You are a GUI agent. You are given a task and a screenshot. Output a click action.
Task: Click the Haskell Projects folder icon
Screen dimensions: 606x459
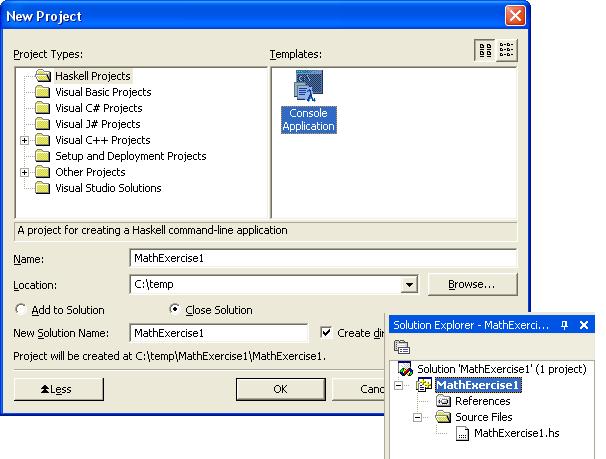[x=43, y=76]
